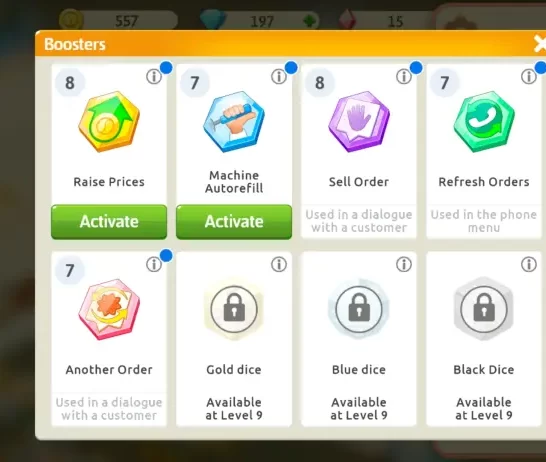View Gold dice info details
The image size is (546, 462).
coord(279,264)
